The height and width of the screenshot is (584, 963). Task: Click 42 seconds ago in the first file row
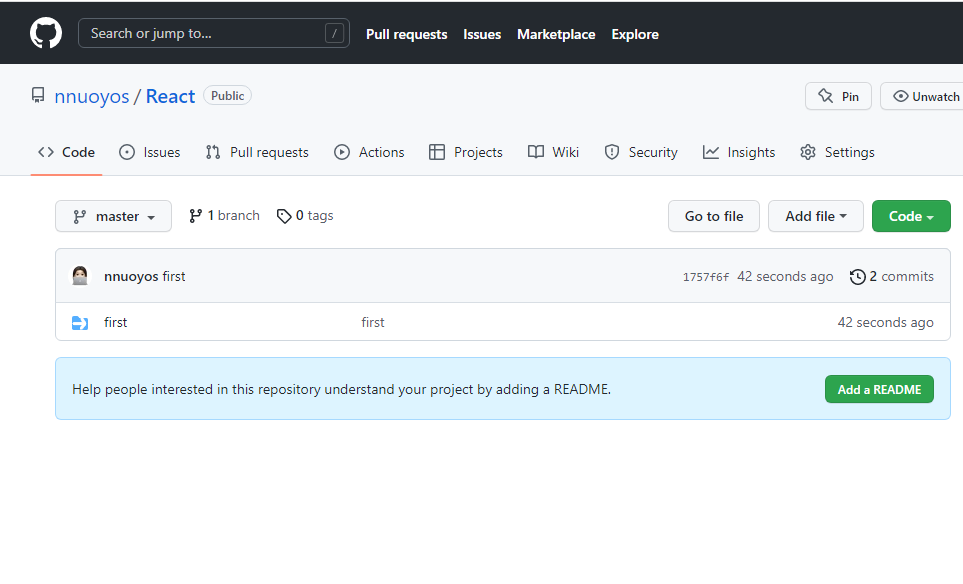click(x=886, y=322)
